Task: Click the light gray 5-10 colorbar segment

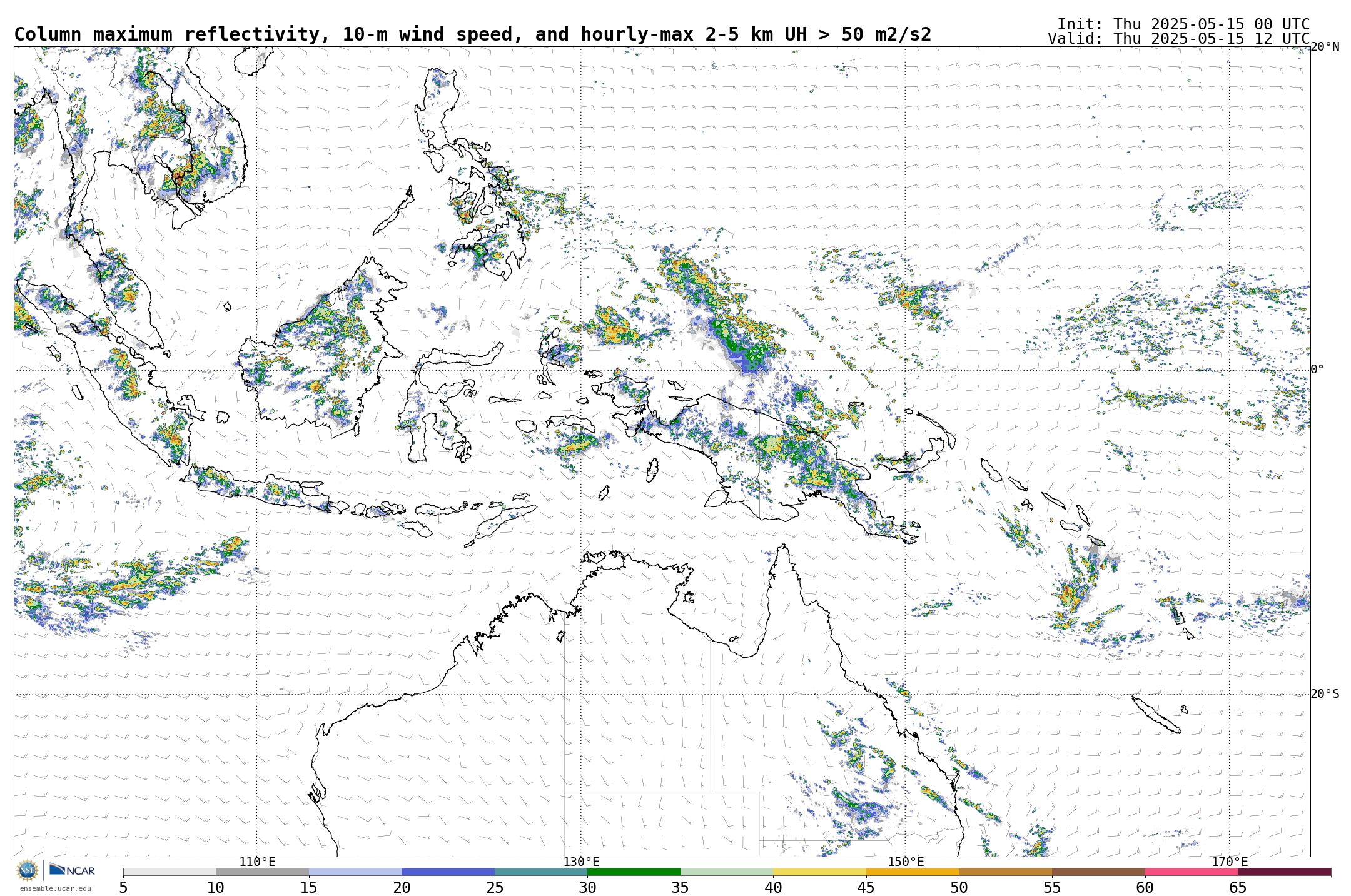Action: (170, 872)
